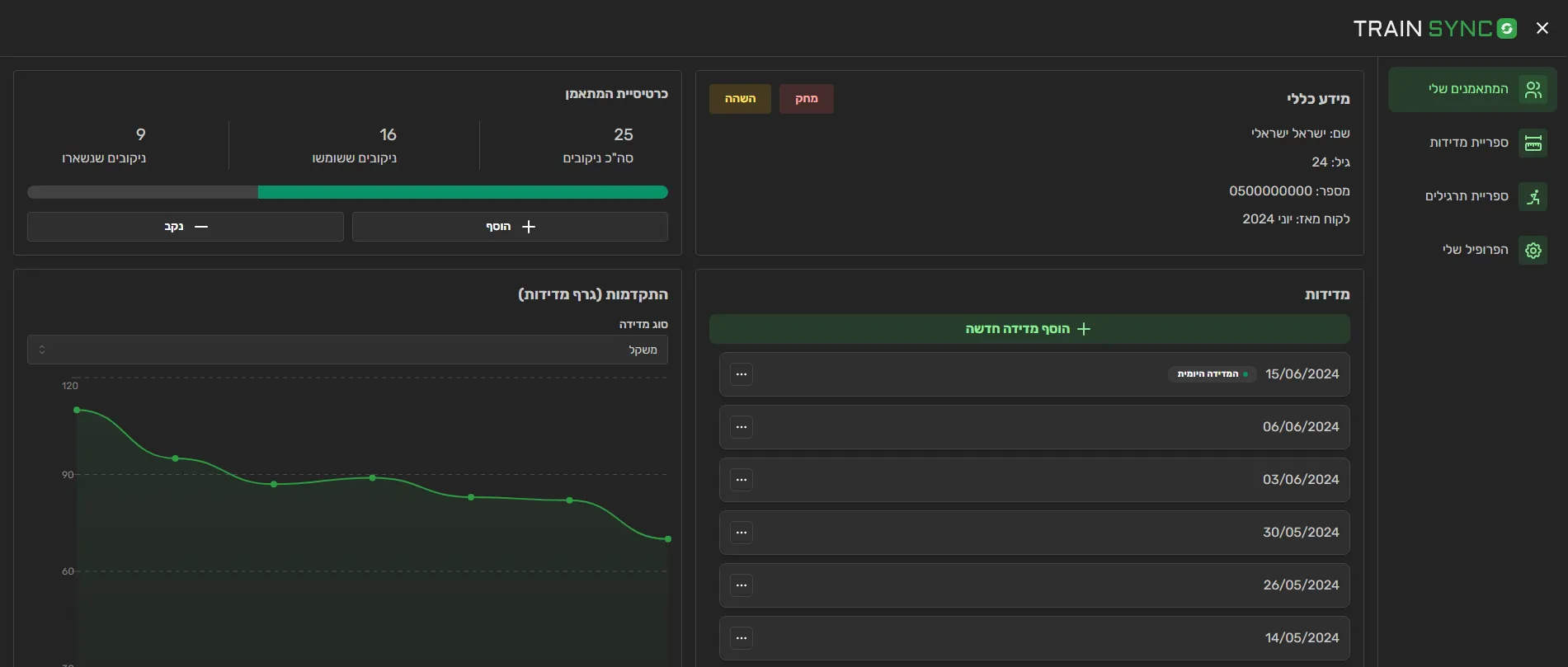The width and height of the screenshot is (1568, 667).
Task: Click הוסף מדידה חדשה button
Action: (x=1029, y=329)
